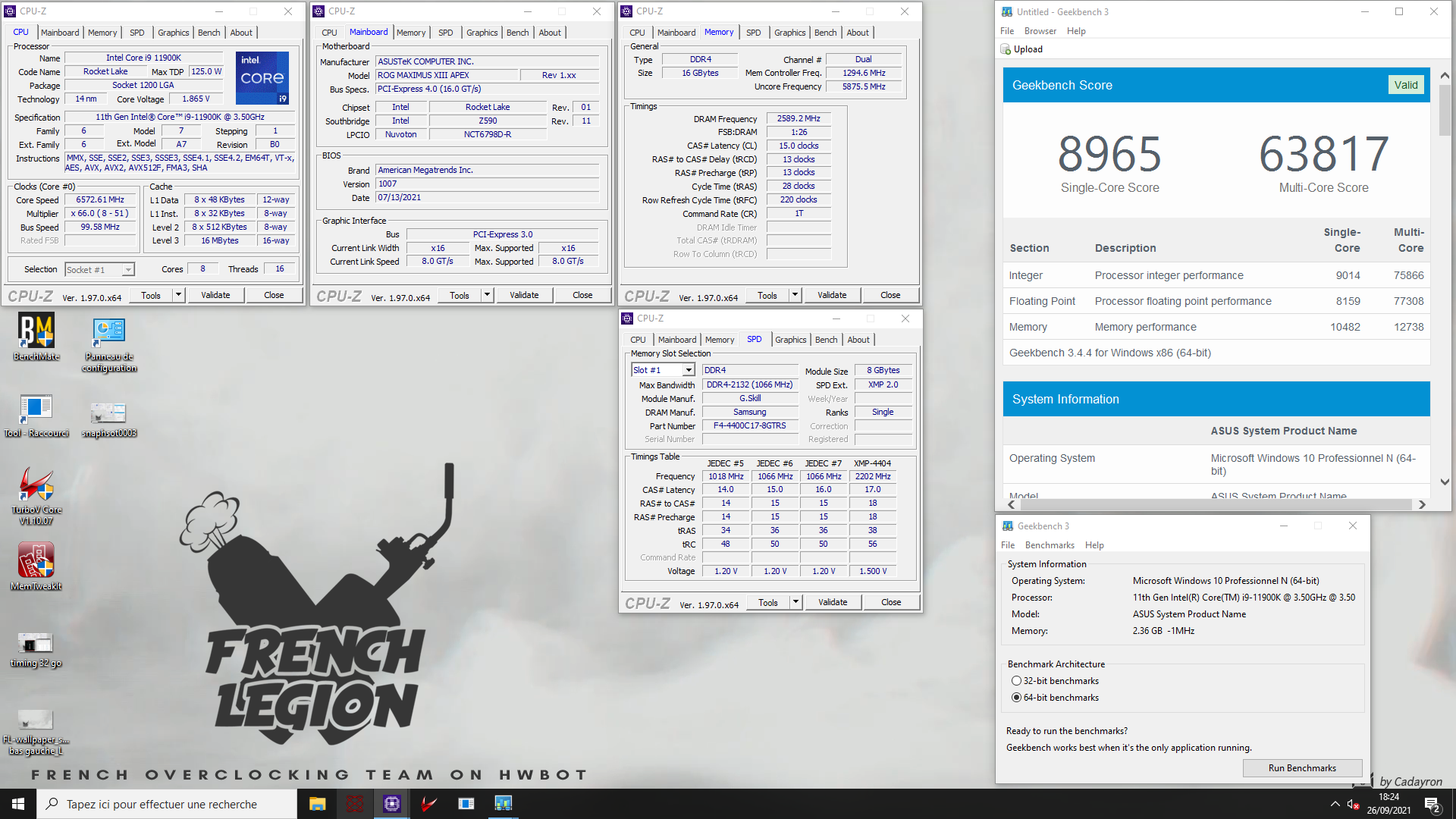Open Benchmarks menu in Geekbench 3 window

[x=1050, y=545]
